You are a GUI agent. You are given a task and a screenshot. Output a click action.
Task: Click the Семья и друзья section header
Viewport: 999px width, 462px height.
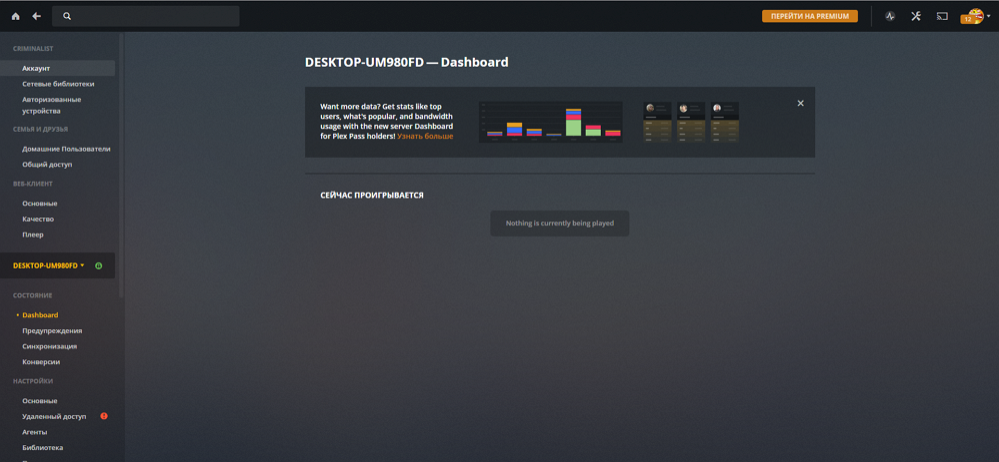tap(40, 129)
